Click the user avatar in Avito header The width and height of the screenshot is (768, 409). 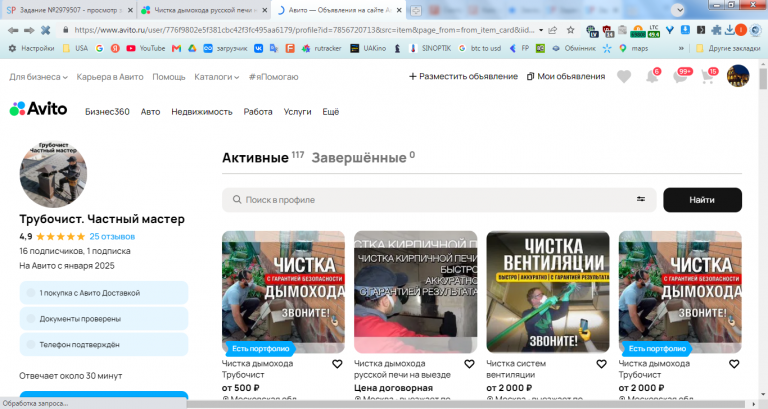point(738,76)
